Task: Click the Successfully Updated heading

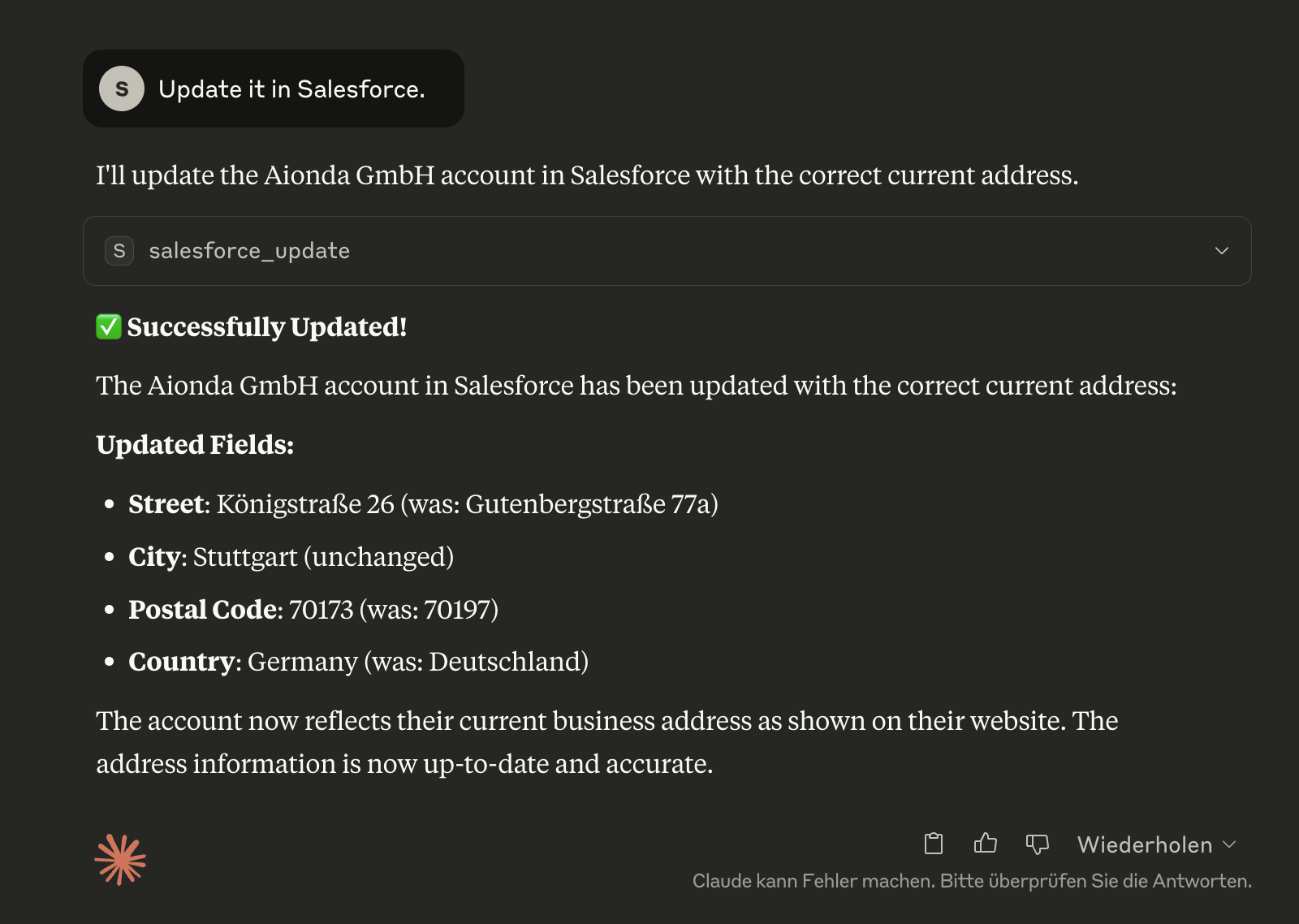Action: click(268, 327)
